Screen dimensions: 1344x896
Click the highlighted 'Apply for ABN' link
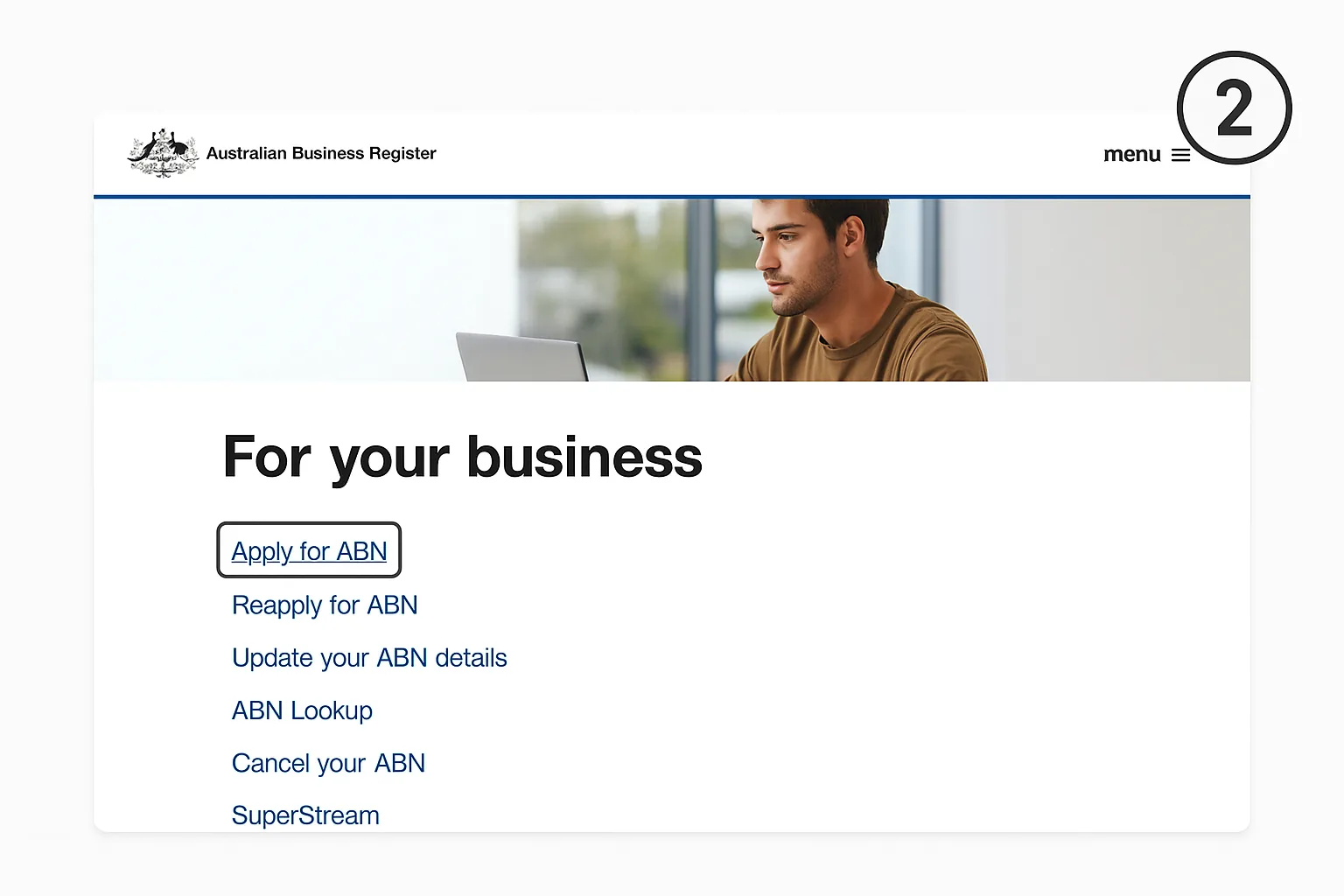pyautogui.click(x=309, y=550)
